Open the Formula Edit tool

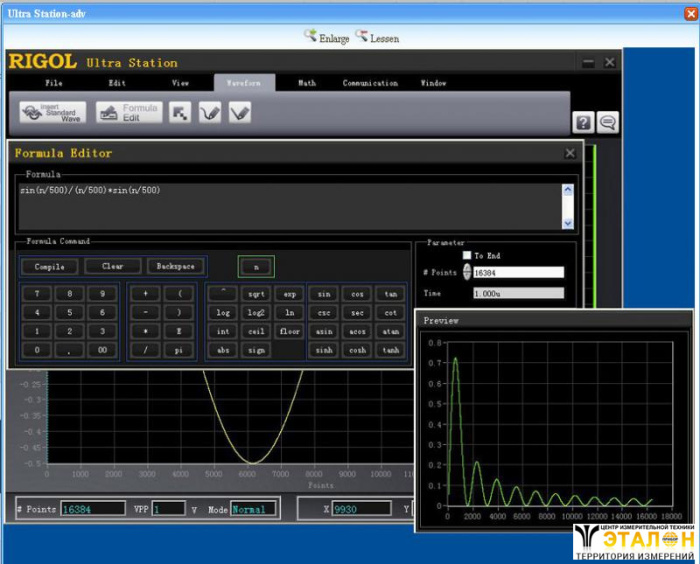coord(129,113)
